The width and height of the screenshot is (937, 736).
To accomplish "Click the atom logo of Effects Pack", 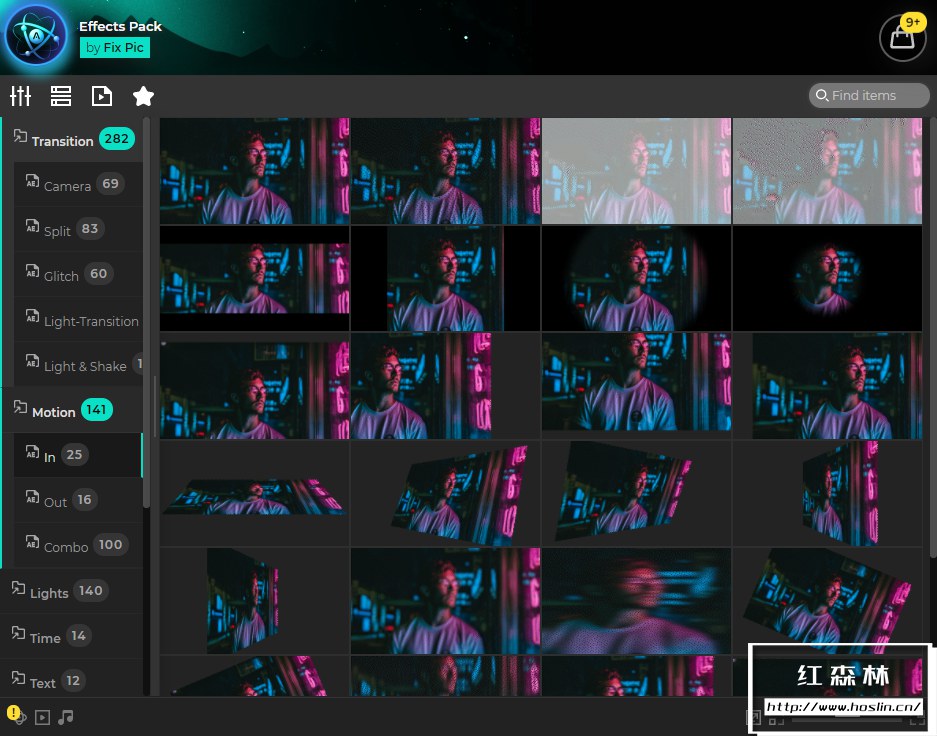I will click(x=36, y=36).
